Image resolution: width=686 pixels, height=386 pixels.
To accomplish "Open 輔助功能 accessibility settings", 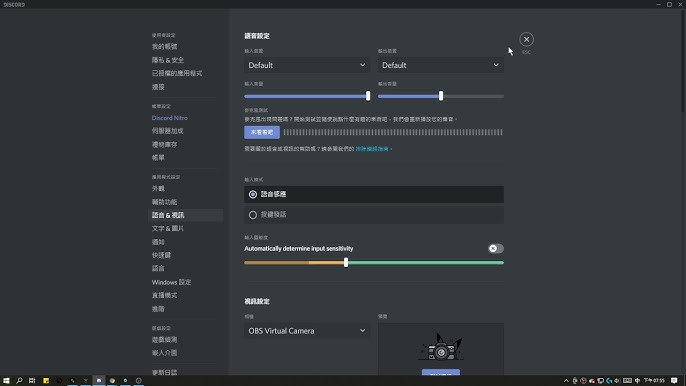I will point(164,202).
